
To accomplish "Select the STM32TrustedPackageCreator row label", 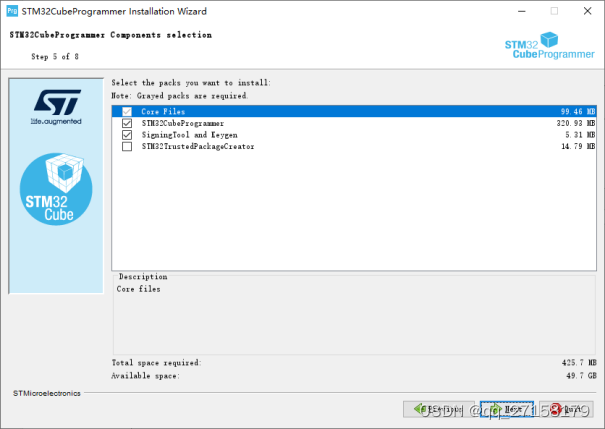I will pyautogui.click(x=198, y=147).
